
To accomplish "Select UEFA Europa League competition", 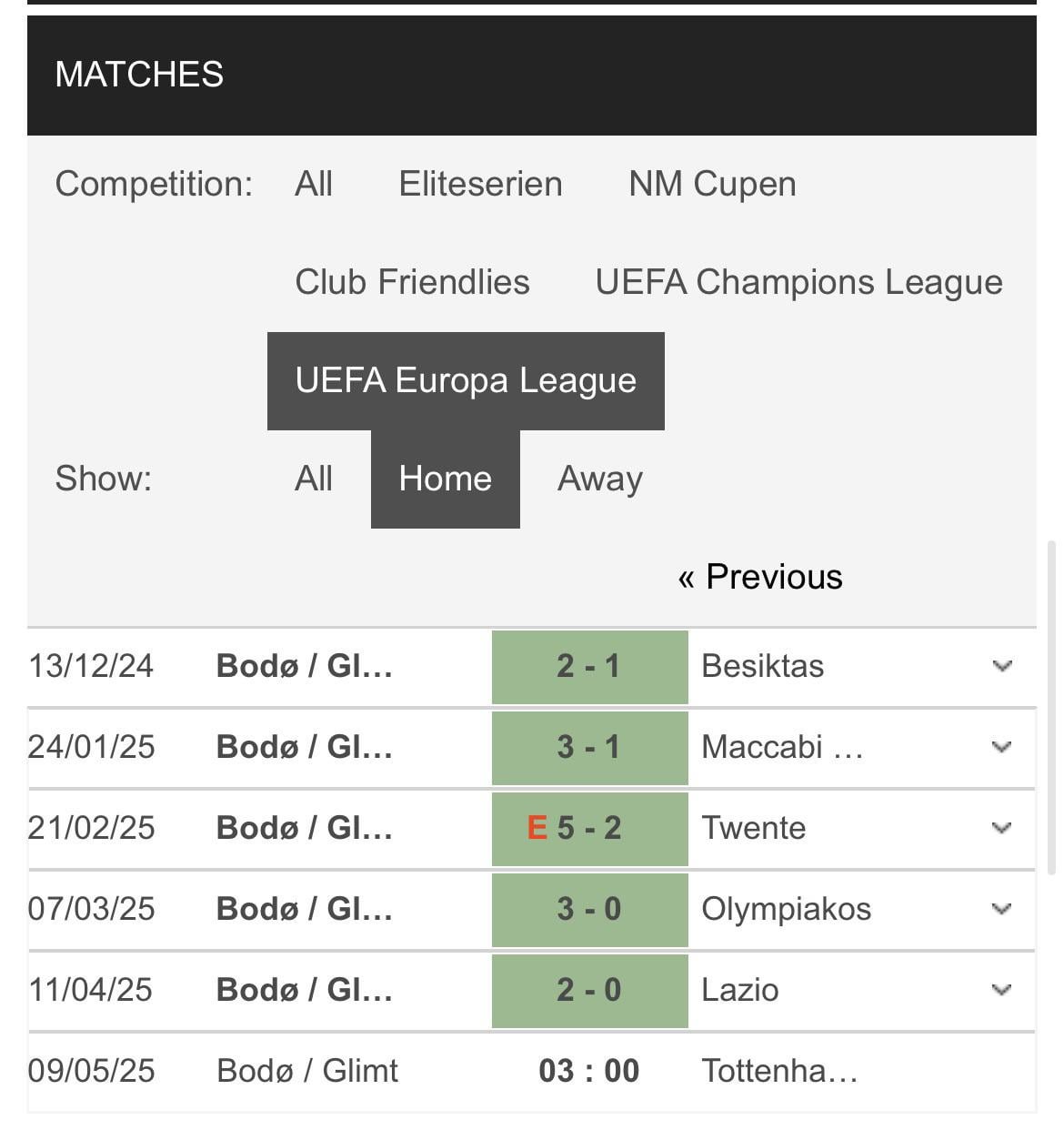I will coord(465,380).
